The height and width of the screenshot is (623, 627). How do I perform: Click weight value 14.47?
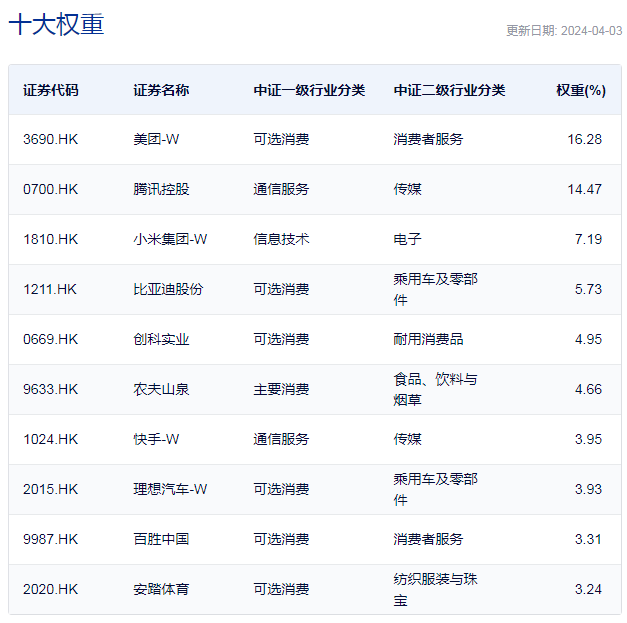pos(585,189)
